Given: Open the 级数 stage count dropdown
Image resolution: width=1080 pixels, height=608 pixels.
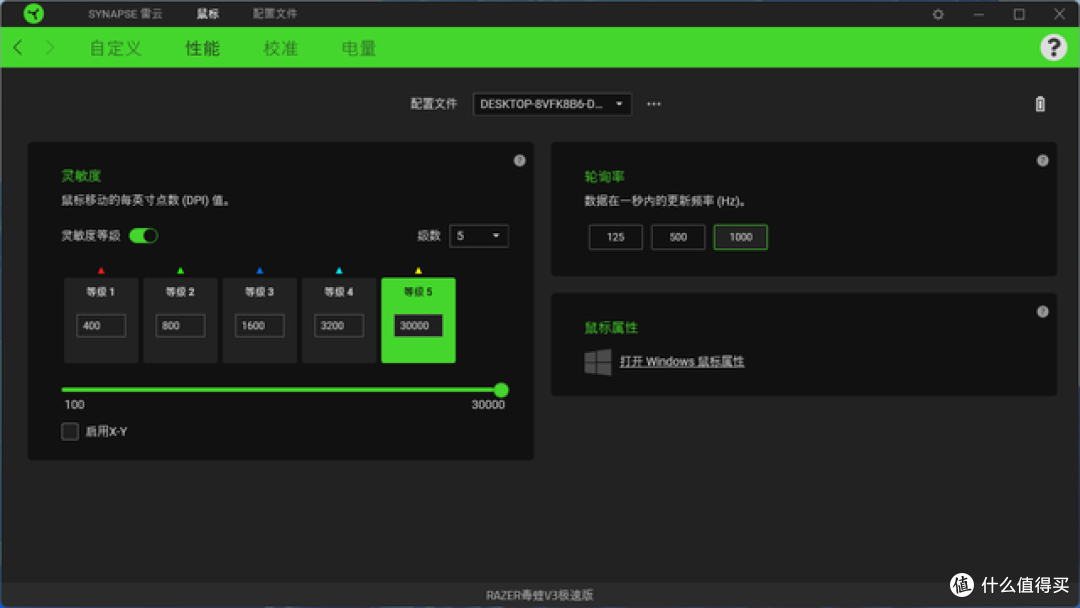Looking at the screenshot, I should pyautogui.click(x=479, y=235).
